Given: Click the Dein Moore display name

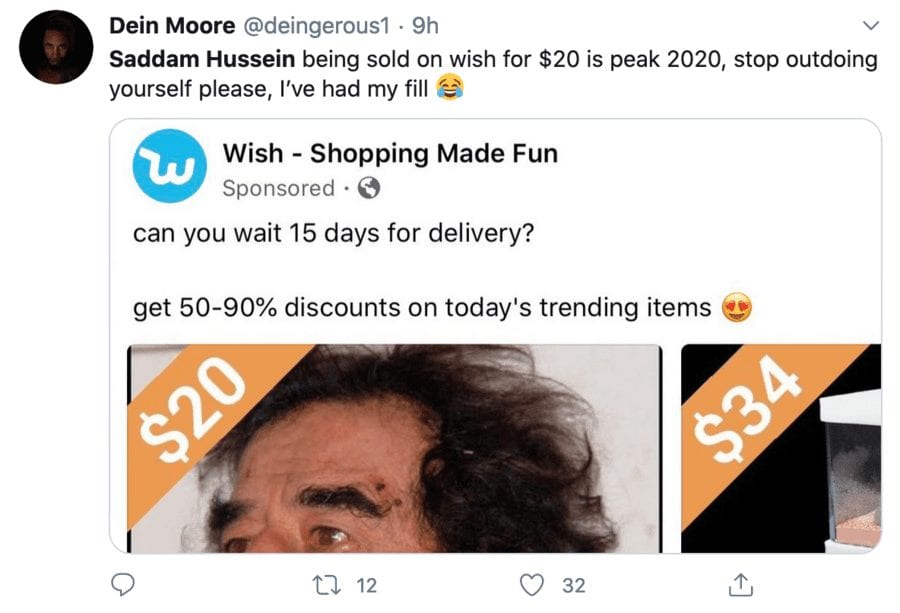Looking at the screenshot, I should pyautogui.click(x=167, y=23).
